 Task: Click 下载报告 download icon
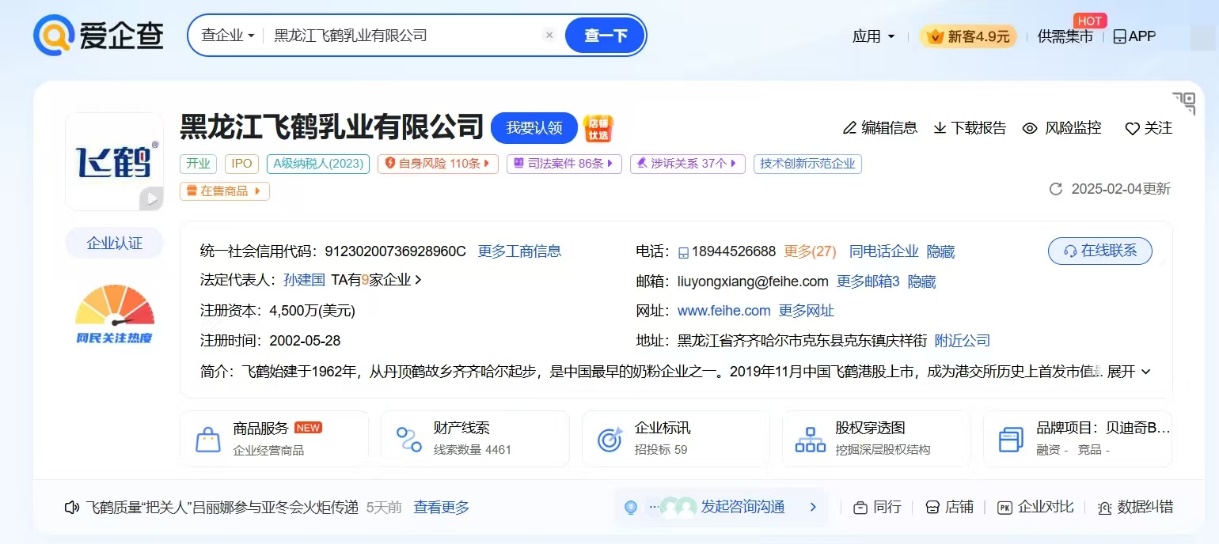coord(940,128)
